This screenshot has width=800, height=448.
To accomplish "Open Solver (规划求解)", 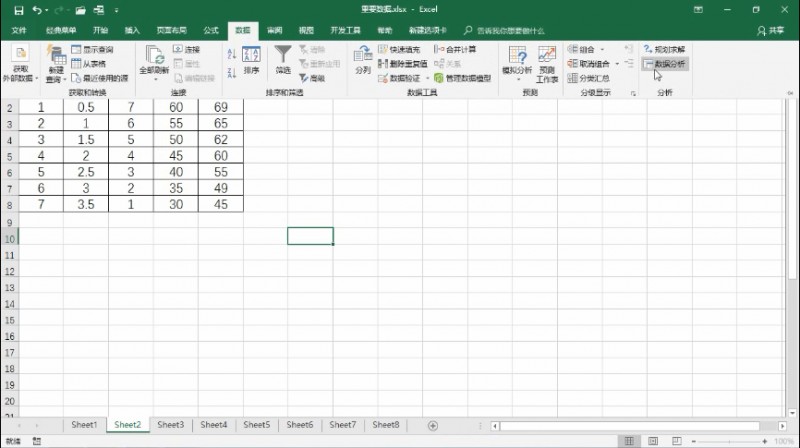I will [664, 49].
